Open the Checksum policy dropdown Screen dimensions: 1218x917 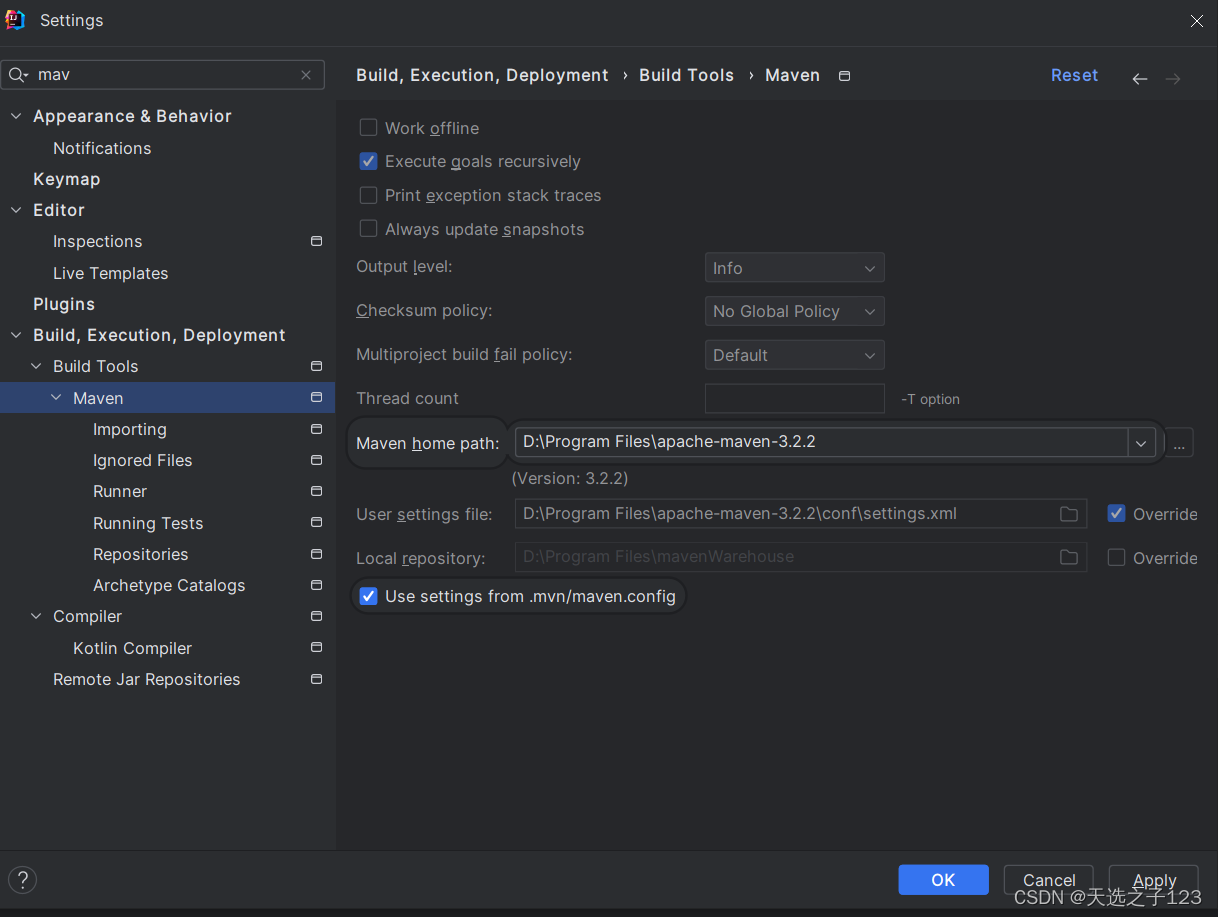click(795, 311)
